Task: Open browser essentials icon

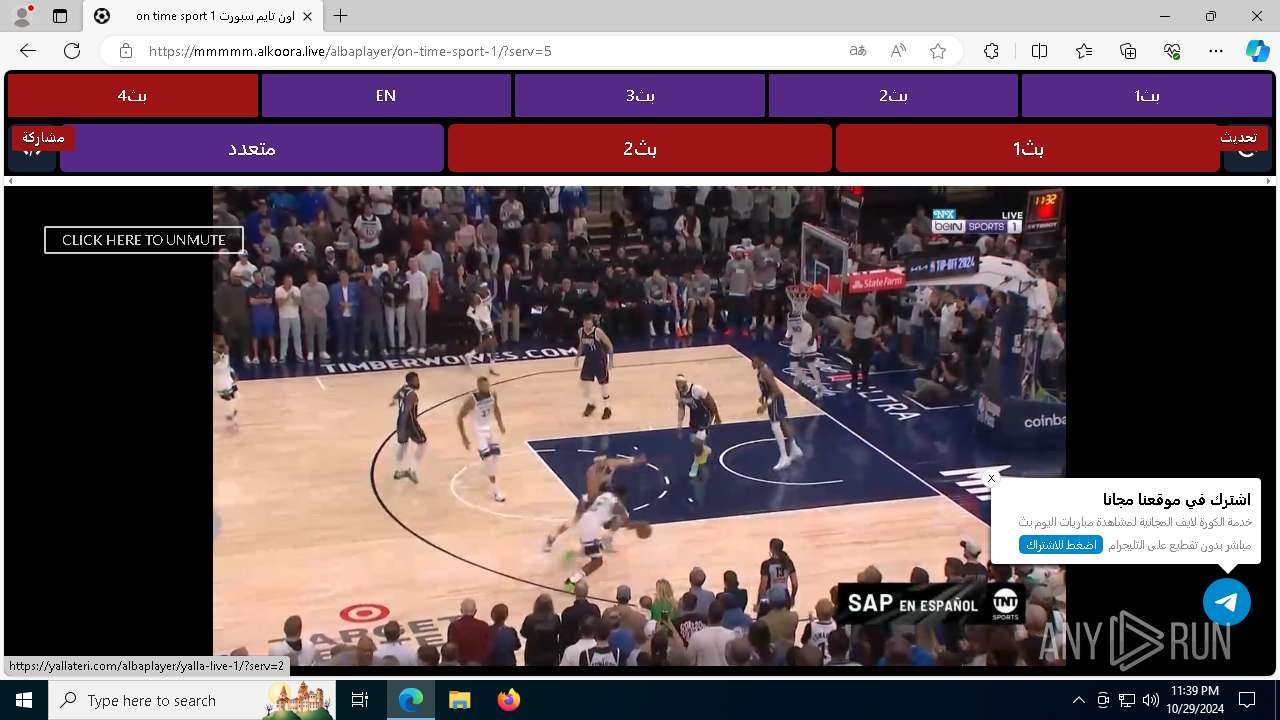Action: pos(1172,51)
